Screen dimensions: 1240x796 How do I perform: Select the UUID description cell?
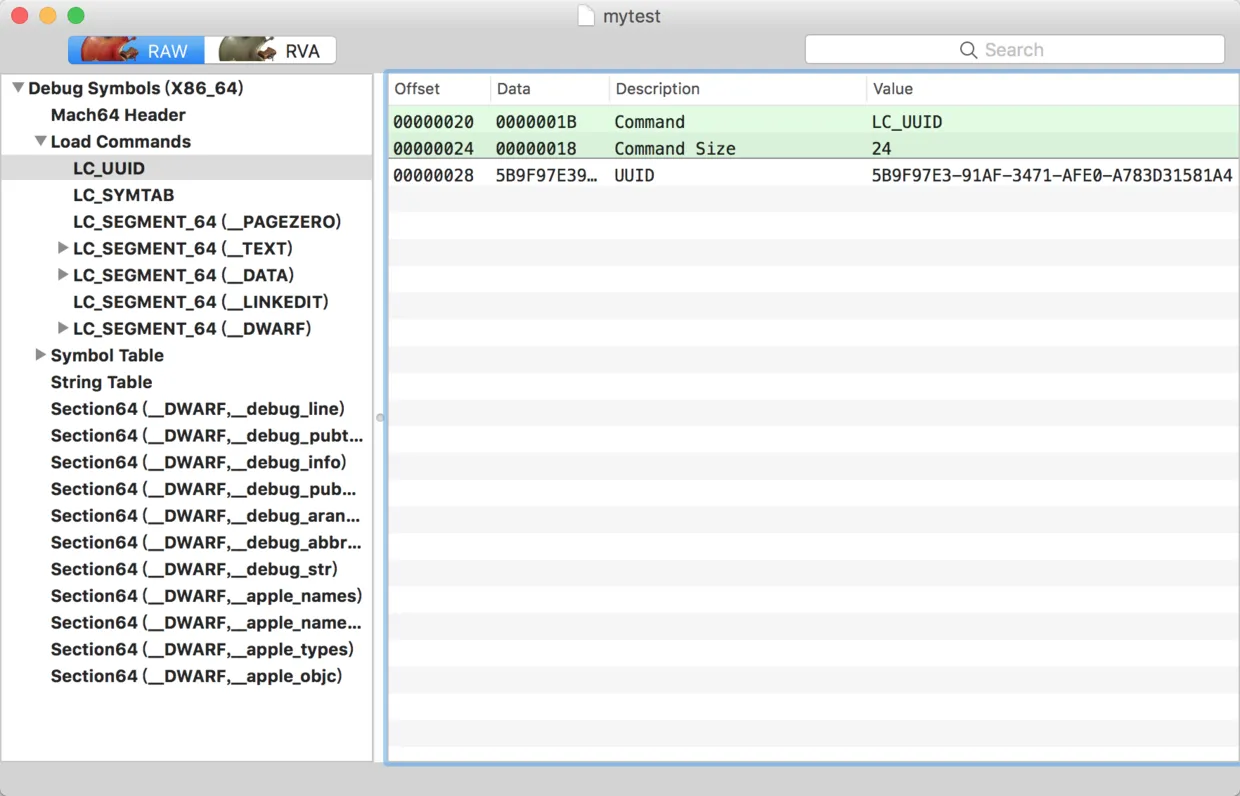634,176
